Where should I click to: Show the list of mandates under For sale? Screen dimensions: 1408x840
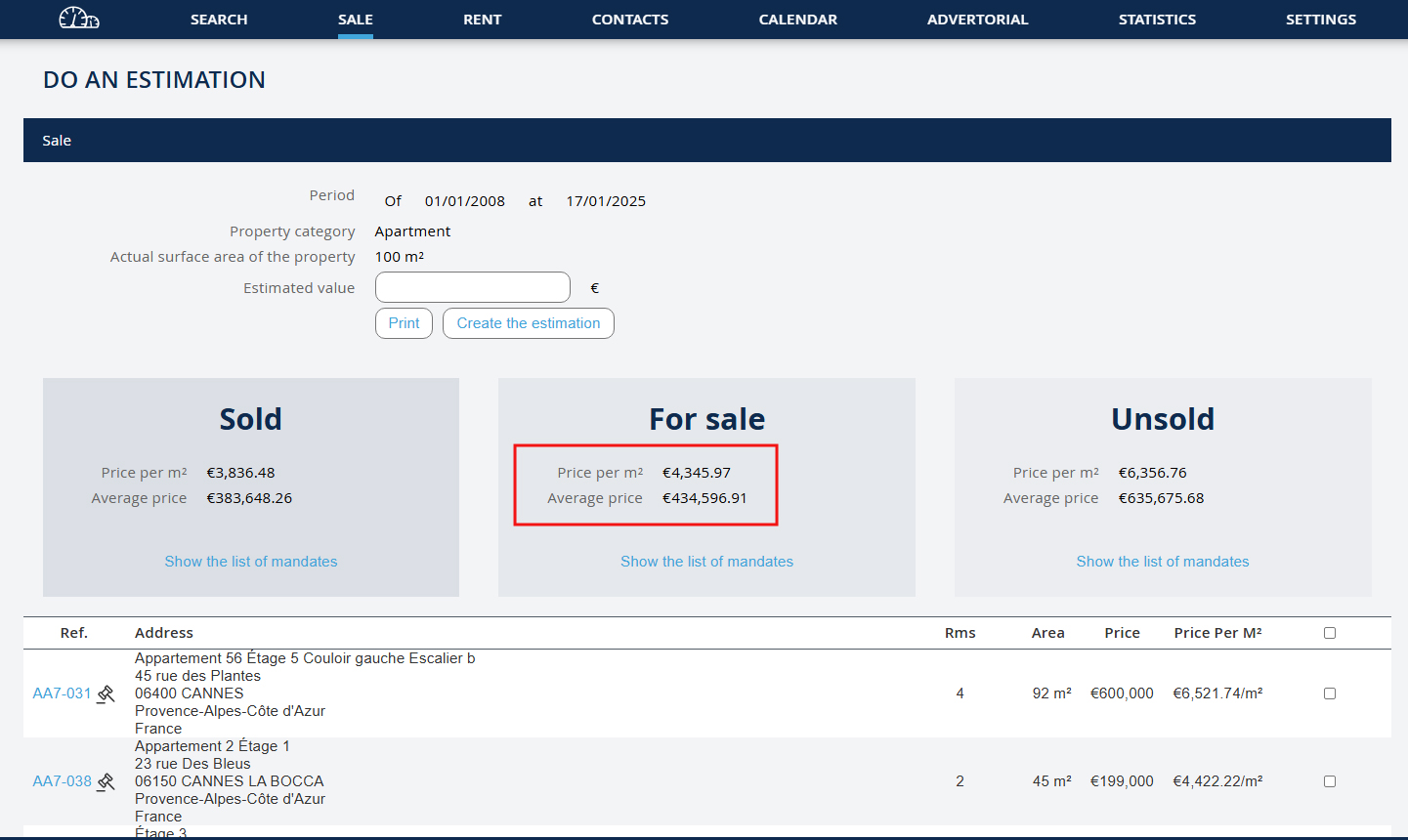point(706,562)
